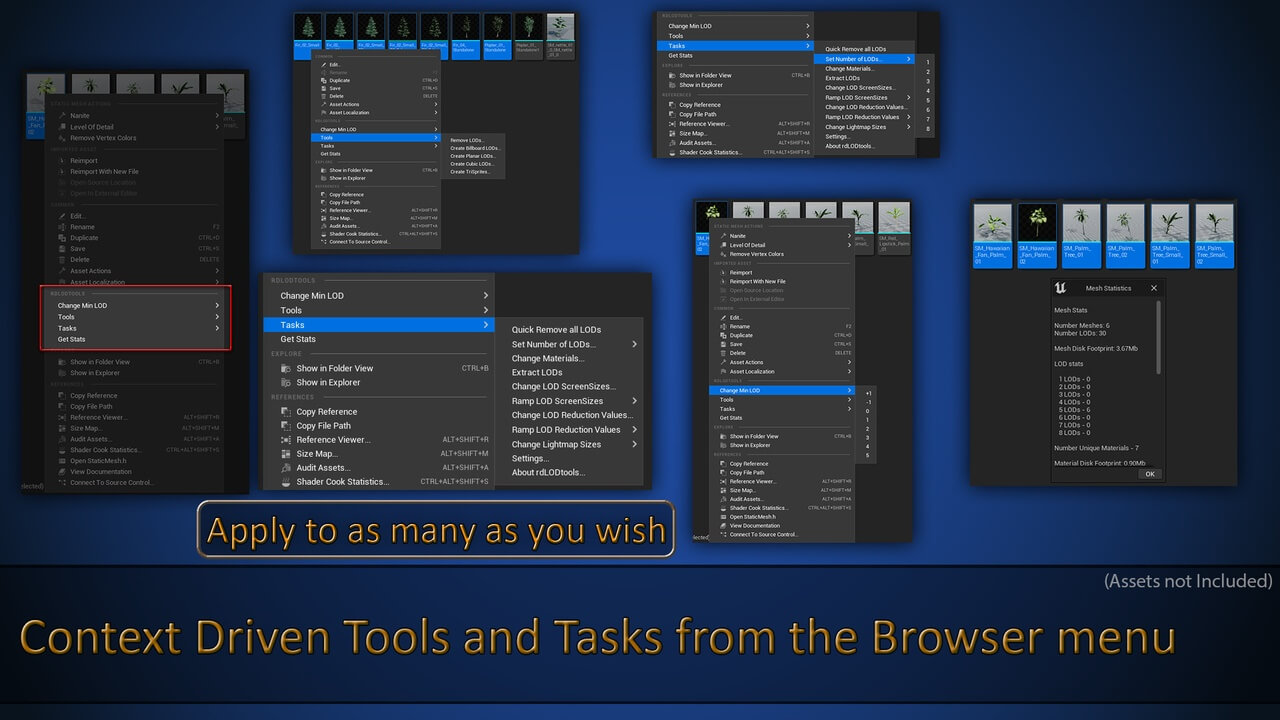Screen dimensions: 1280x720
Task: Pick +1 in the Change Min LOD submenu
Action: point(868,393)
